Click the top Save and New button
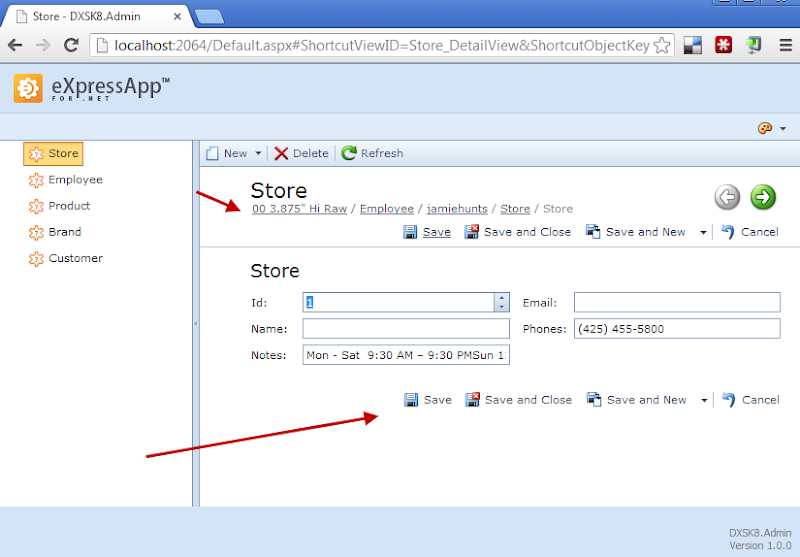This screenshot has height=557, width=800. click(636, 232)
